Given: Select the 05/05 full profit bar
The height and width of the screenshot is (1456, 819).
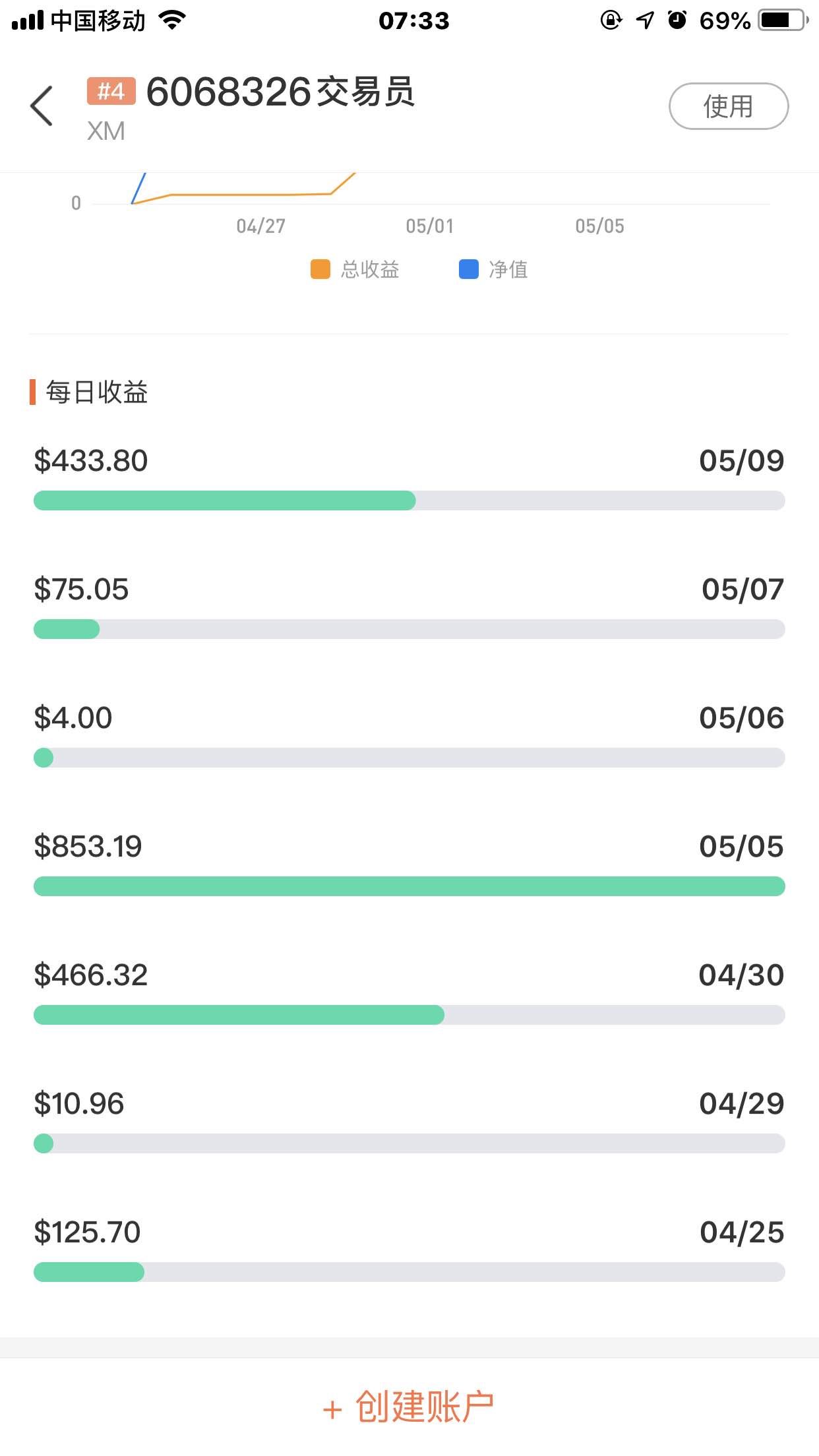Looking at the screenshot, I should click(409, 886).
